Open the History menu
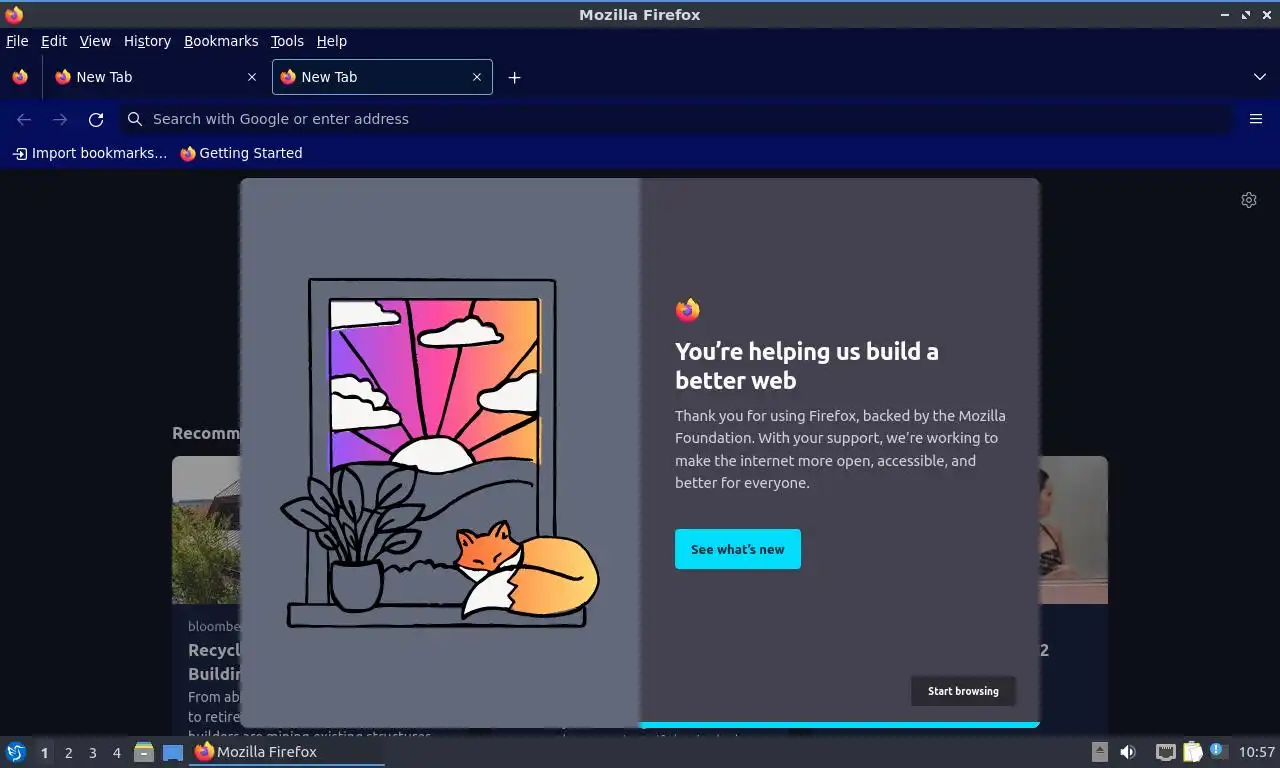This screenshot has width=1280, height=768. pyautogui.click(x=147, y=41)
